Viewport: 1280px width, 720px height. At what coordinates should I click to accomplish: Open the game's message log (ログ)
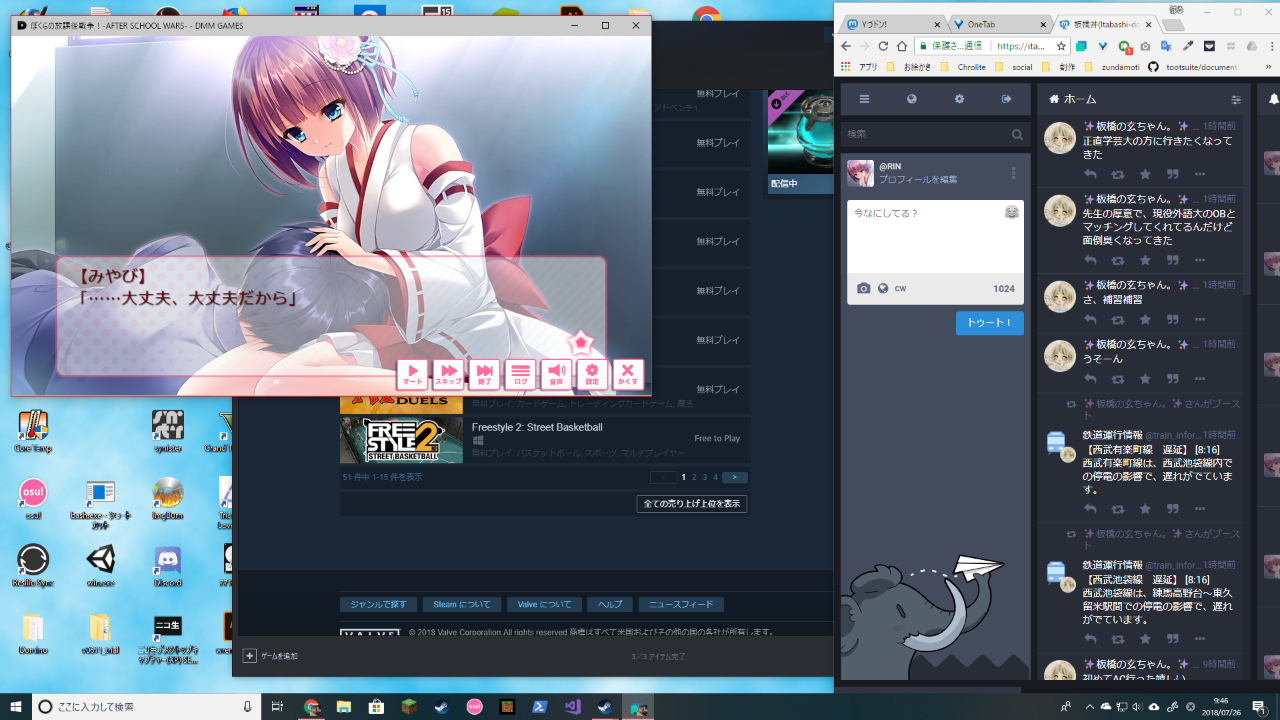[520, 374]
